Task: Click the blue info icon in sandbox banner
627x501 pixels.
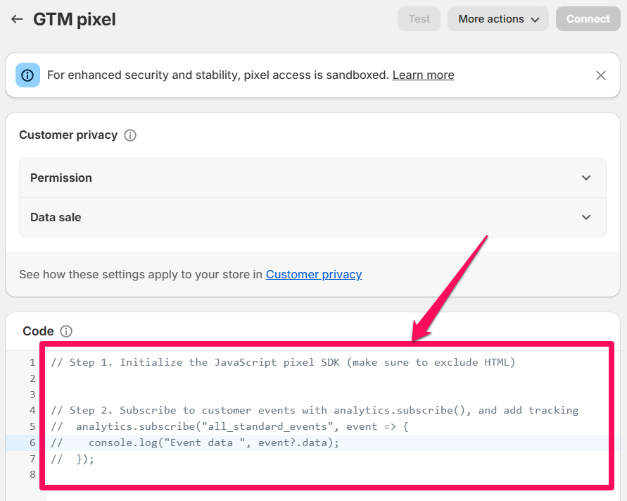Action: 28,75
